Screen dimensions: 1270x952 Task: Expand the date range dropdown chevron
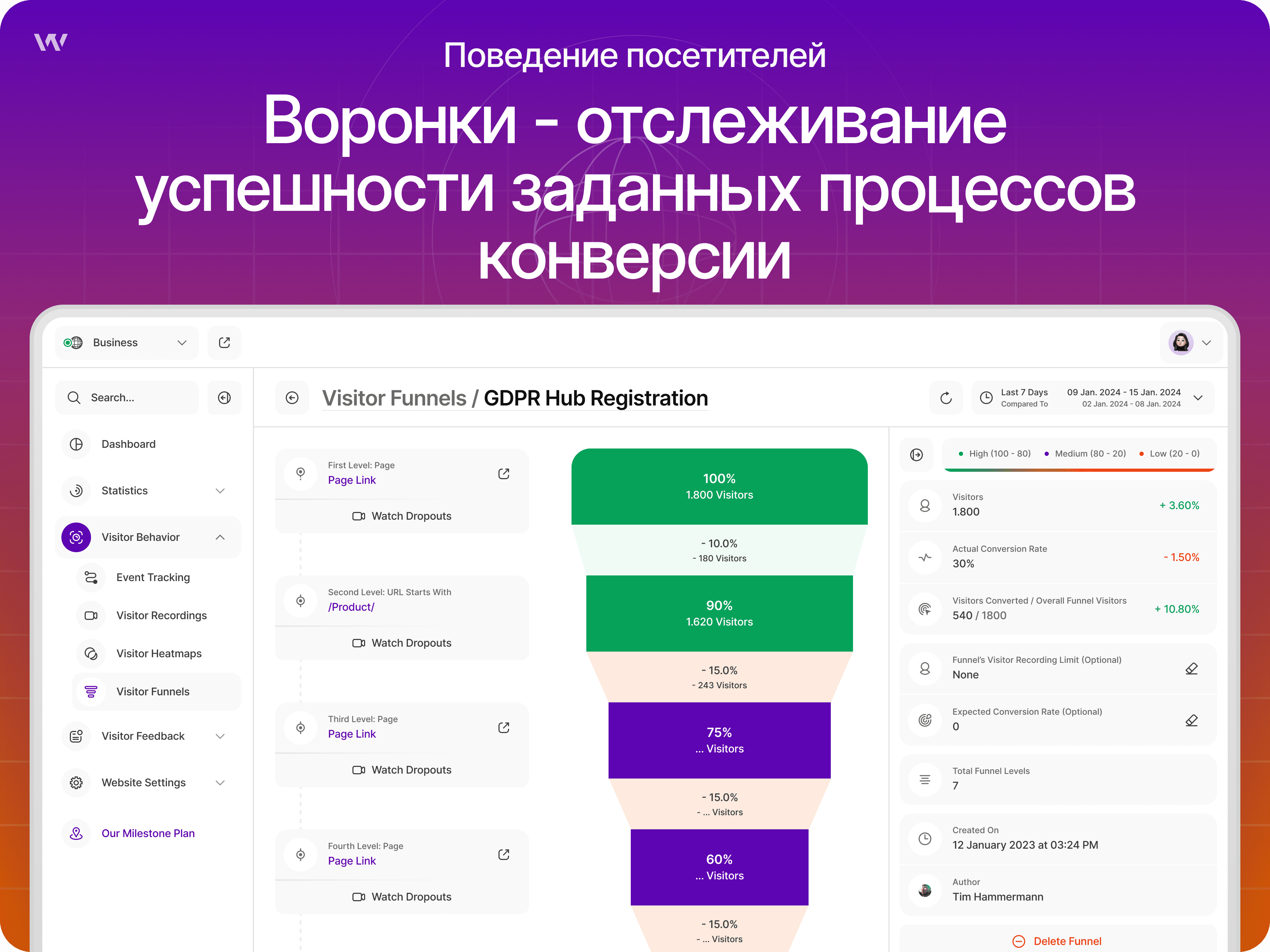pyautogui.click(x=1198, y=398)
